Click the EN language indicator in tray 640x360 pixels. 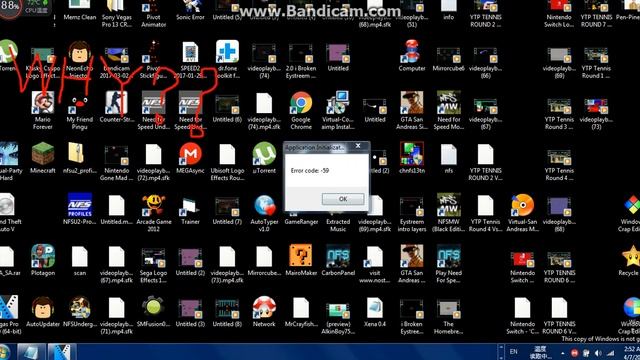coord(513,351)
